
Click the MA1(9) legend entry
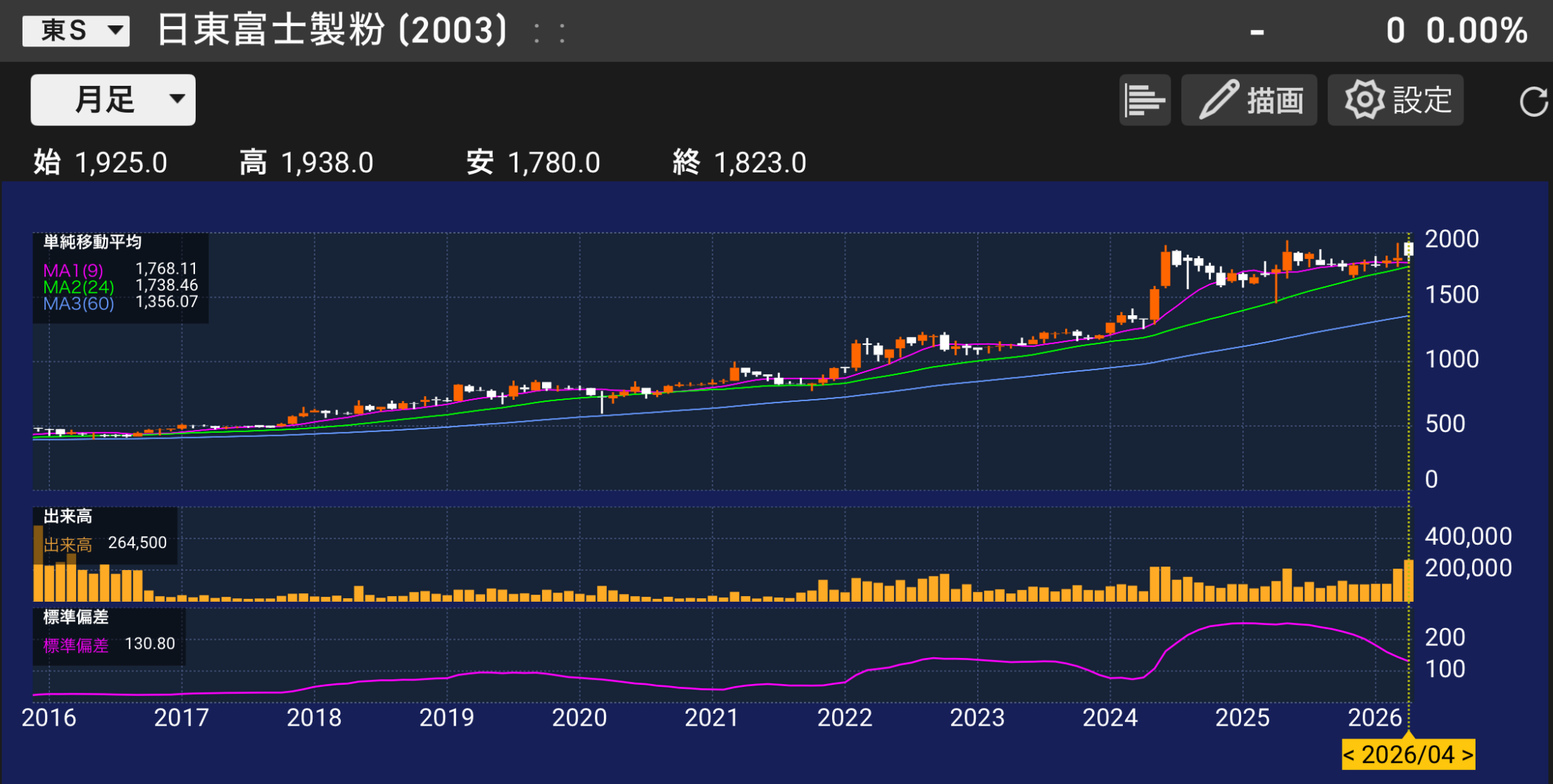pos(73,270)
